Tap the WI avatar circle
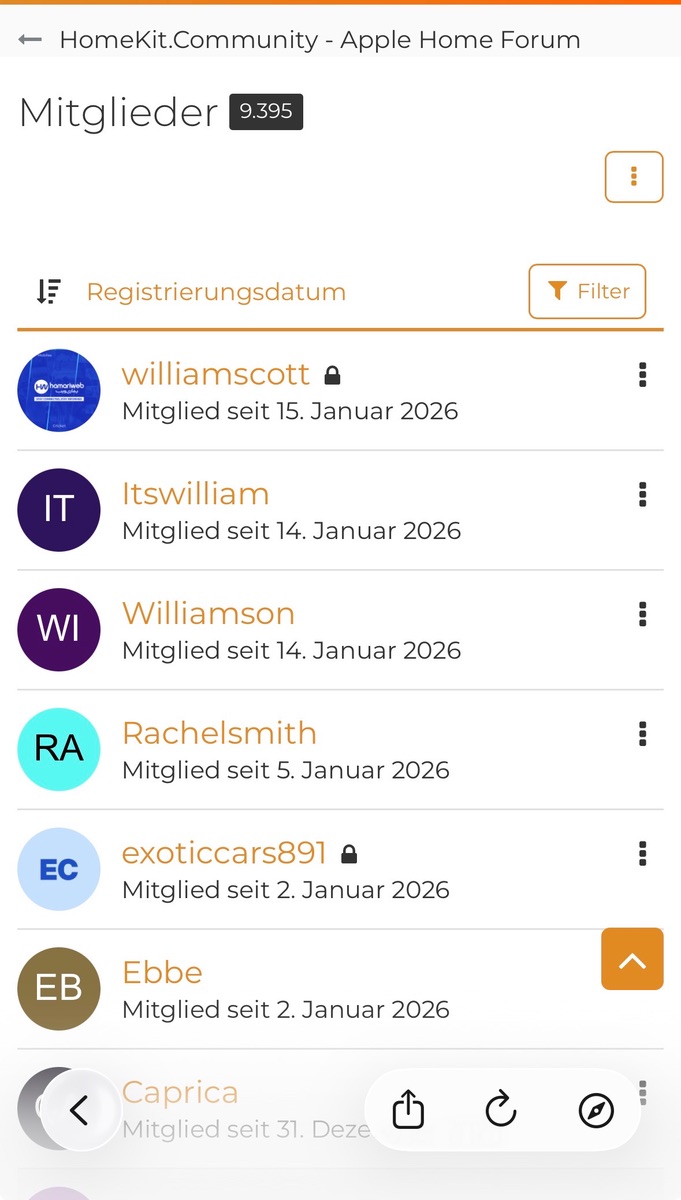681x1200 pixels. [x=59, y=630]
